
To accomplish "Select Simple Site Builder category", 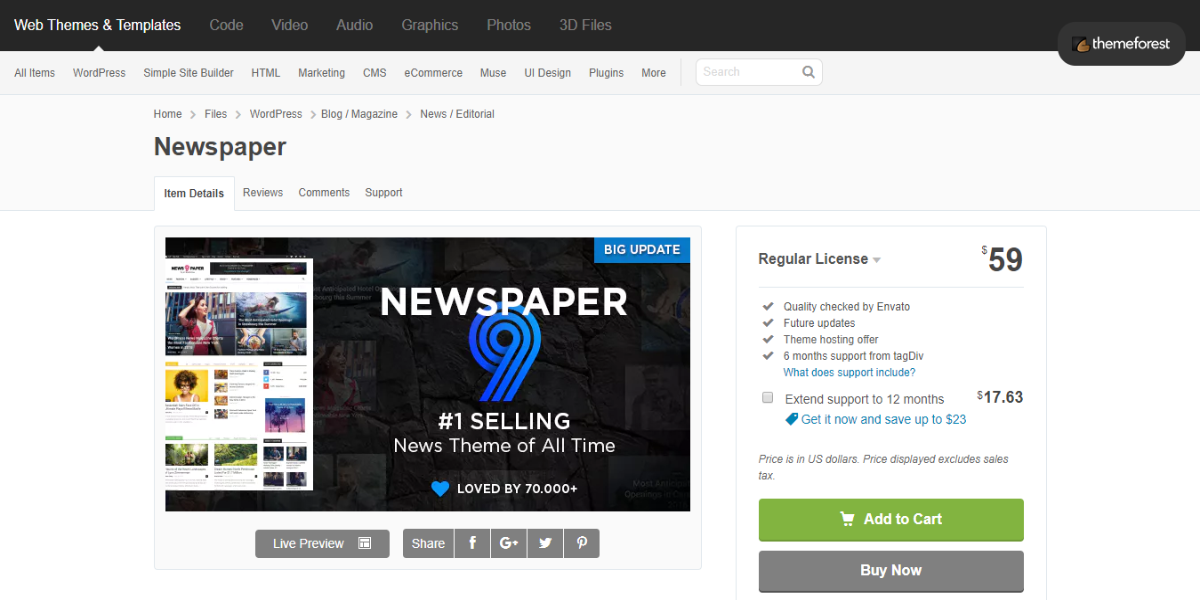I will 188,73.
